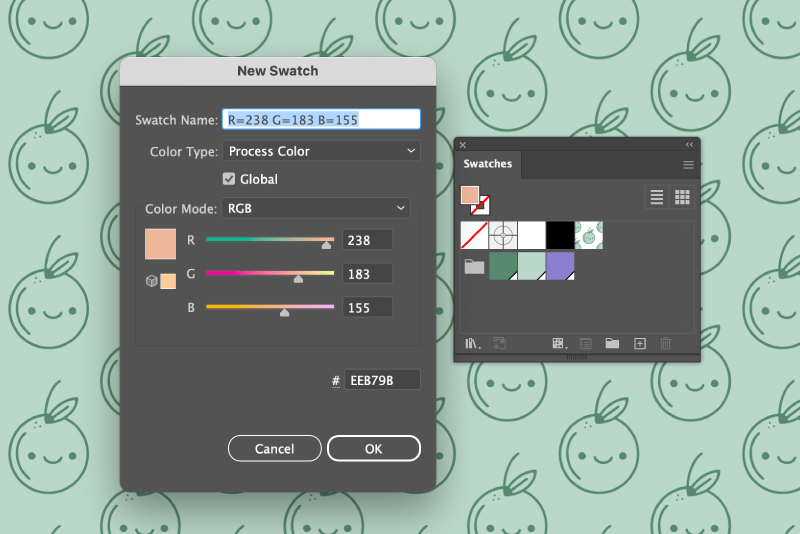Screen dimensions: 800x534
Task: Click the B slider track
Action: pyautogui.click(x=270, y=307)
